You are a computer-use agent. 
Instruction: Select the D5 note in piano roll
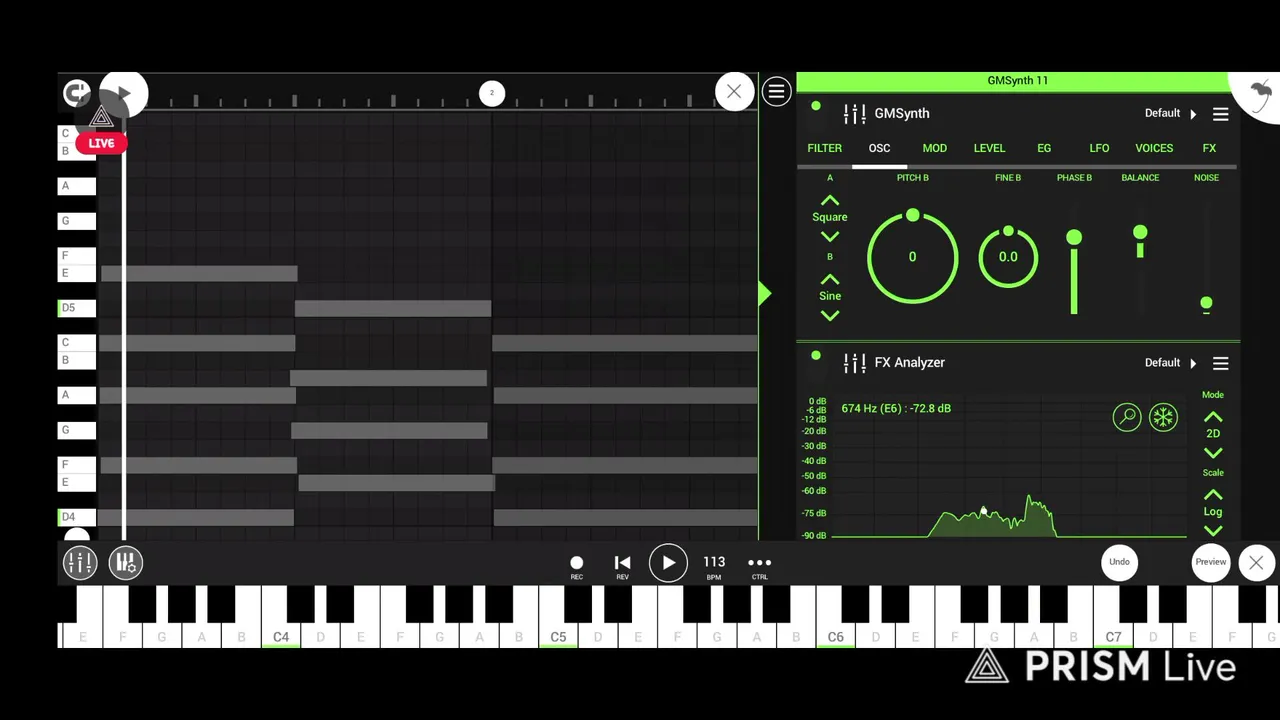(x=393, y=309)
